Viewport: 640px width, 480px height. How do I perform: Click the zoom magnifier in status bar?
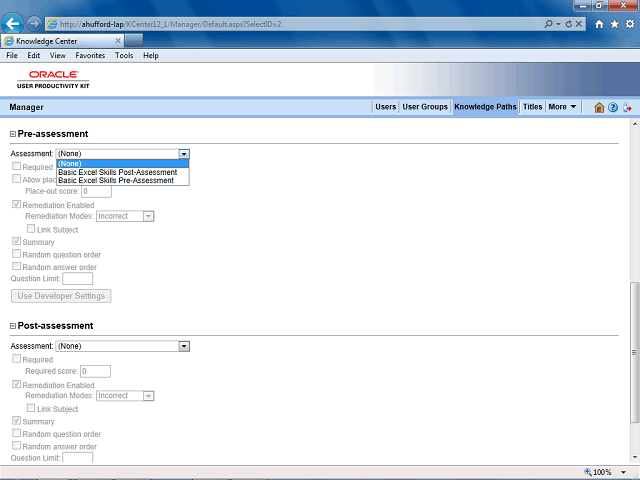click(x=588, y=472)
